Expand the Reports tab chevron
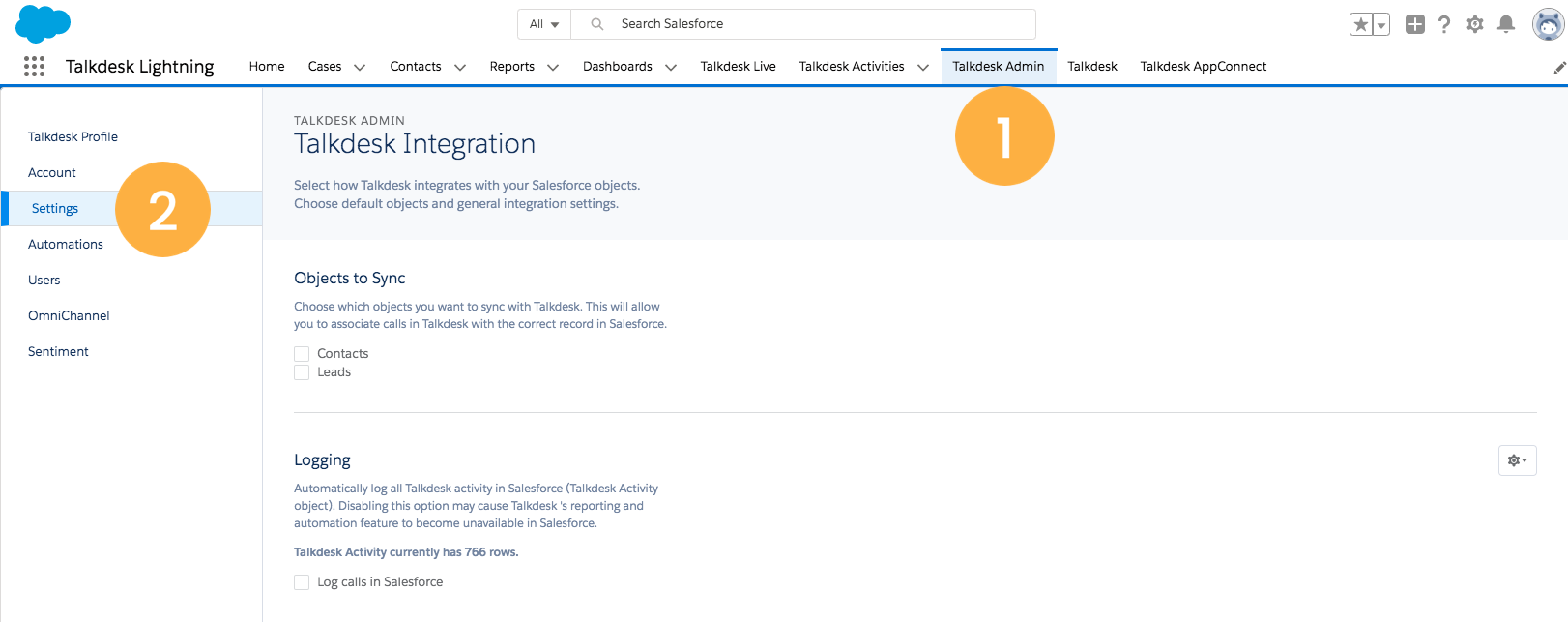 coord(553,67)
